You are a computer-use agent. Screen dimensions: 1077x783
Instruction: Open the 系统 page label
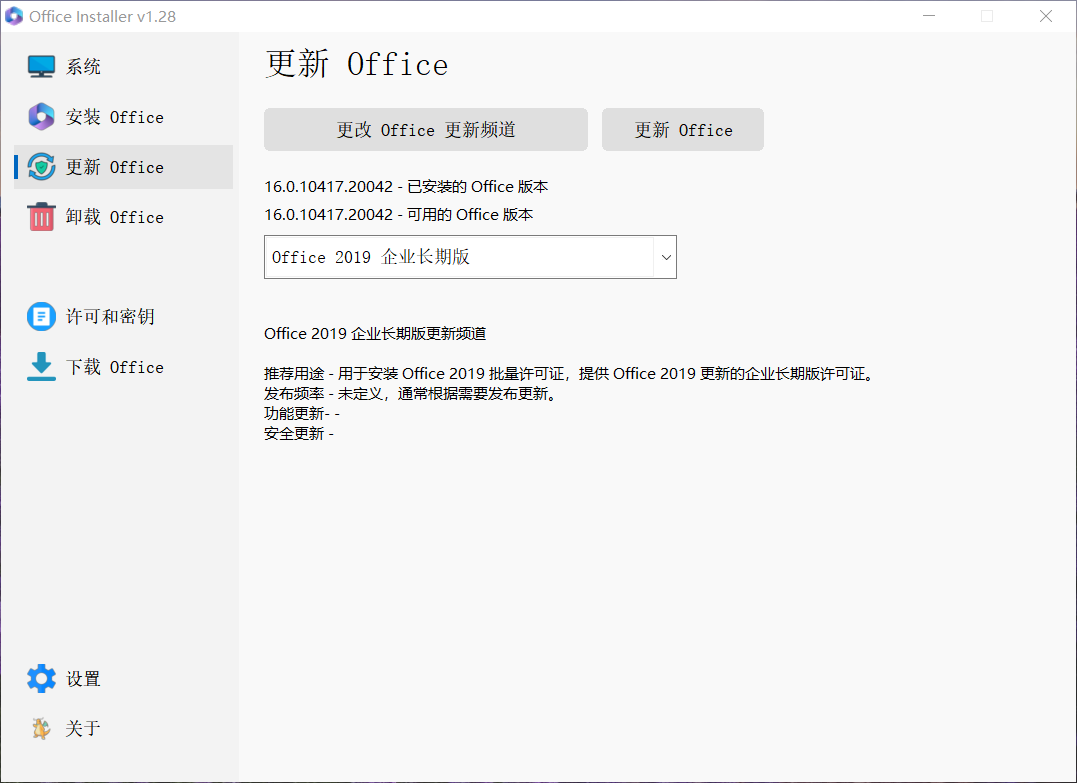pyautogui.click(x=83, y=67)
